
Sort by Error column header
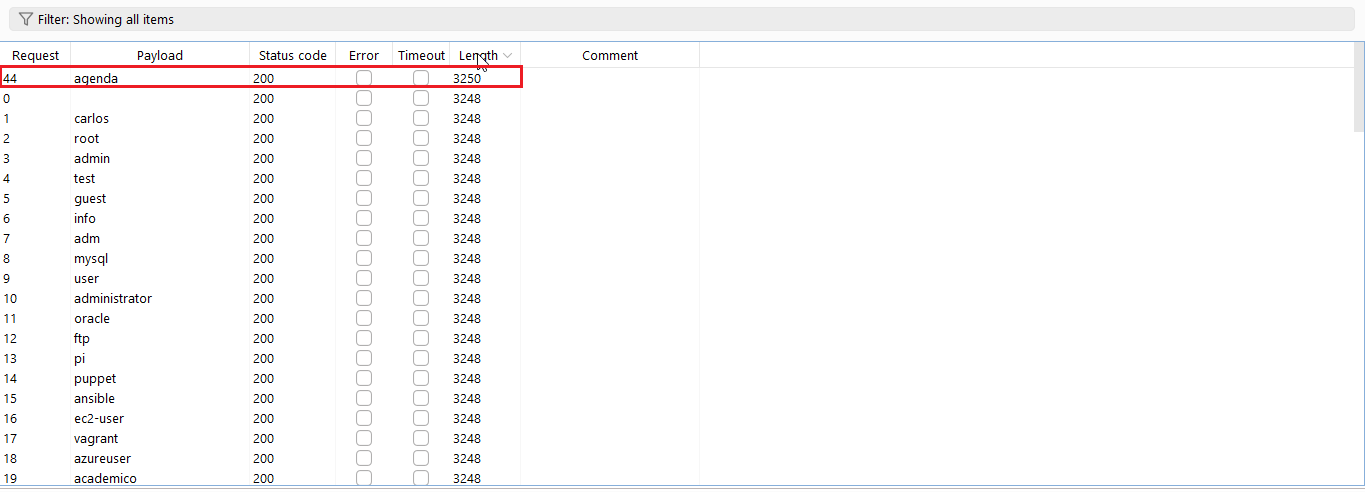[x=364, y=55]
